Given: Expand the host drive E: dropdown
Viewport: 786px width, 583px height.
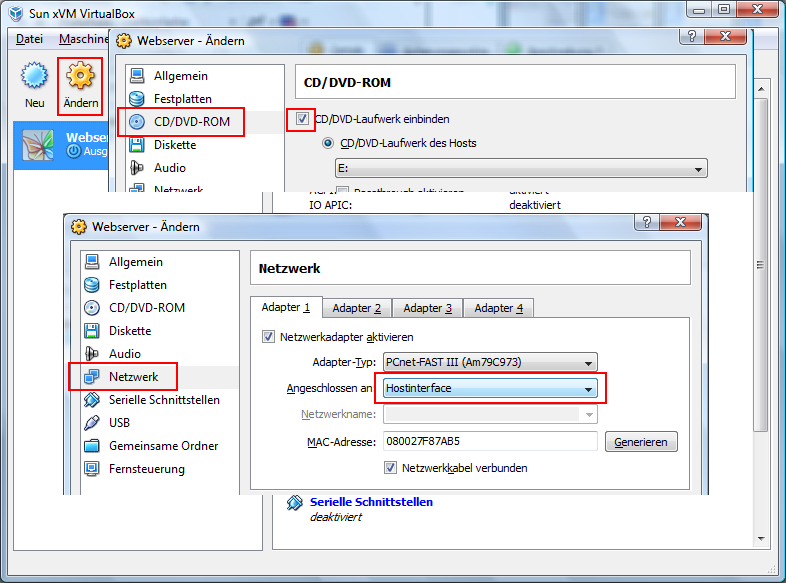Looking at the screenshot, I should [521, 169].
